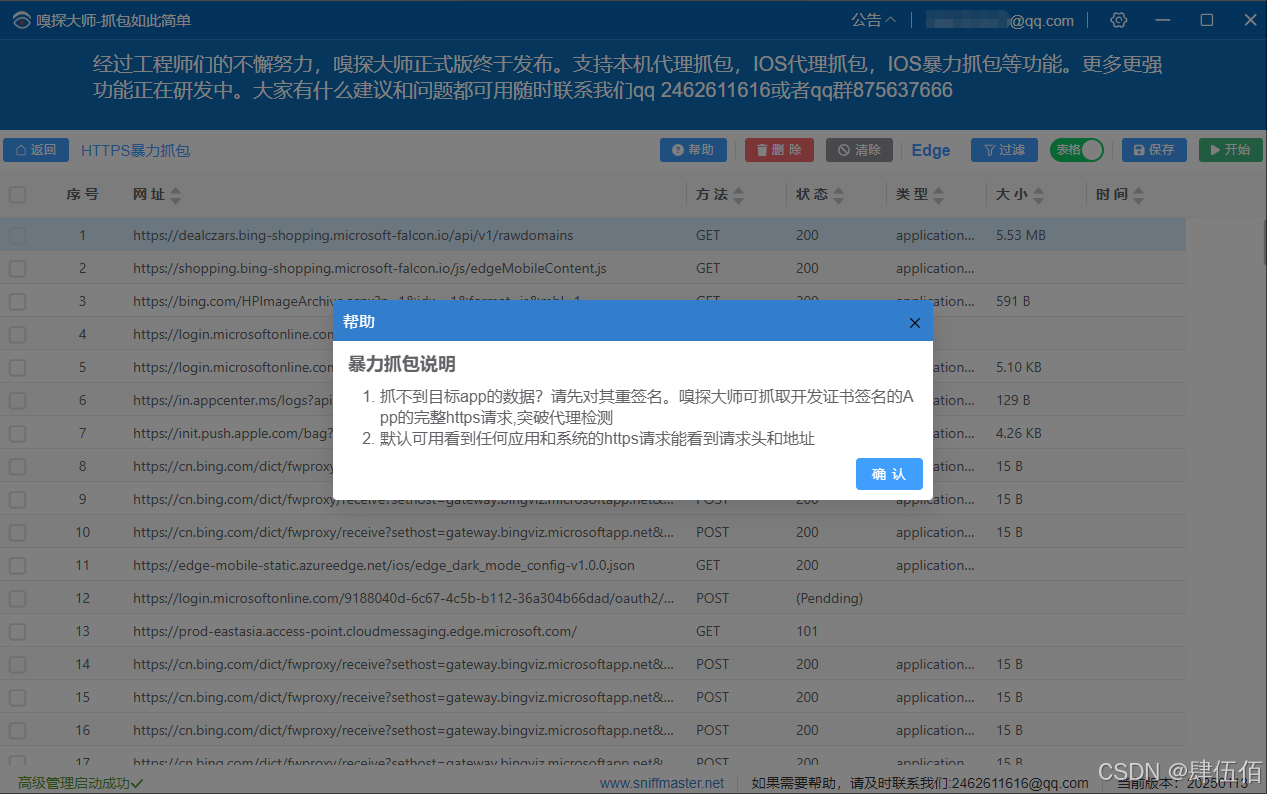Click POST method in row 14

(713, 665)
